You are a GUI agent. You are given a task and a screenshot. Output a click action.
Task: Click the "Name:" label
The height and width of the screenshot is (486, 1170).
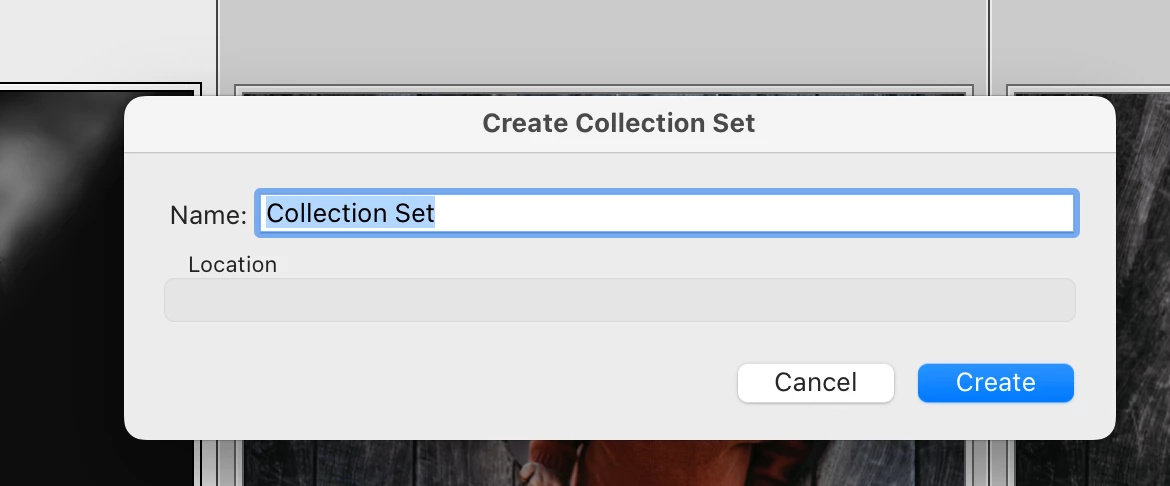click(207, 215)
